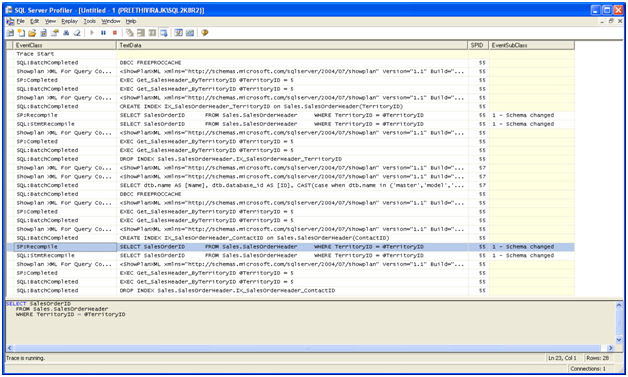Restore the inner trace document window
628x377 pixels.
pos(611,21)
